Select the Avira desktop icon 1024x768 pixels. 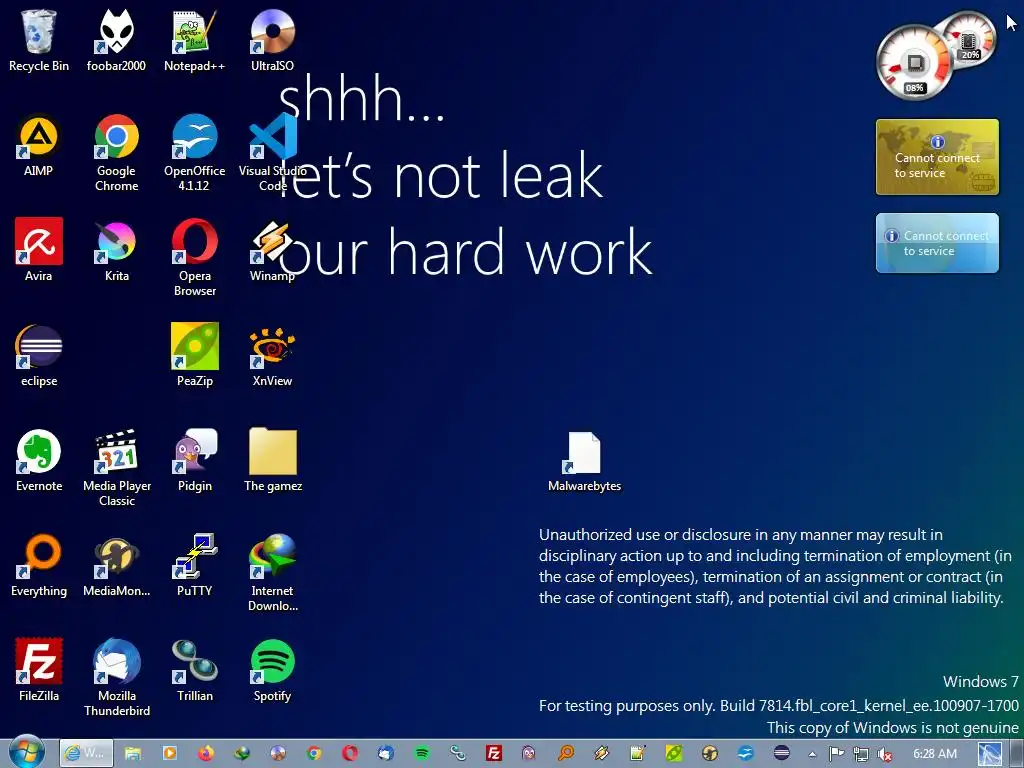click(x=39, y=250)
